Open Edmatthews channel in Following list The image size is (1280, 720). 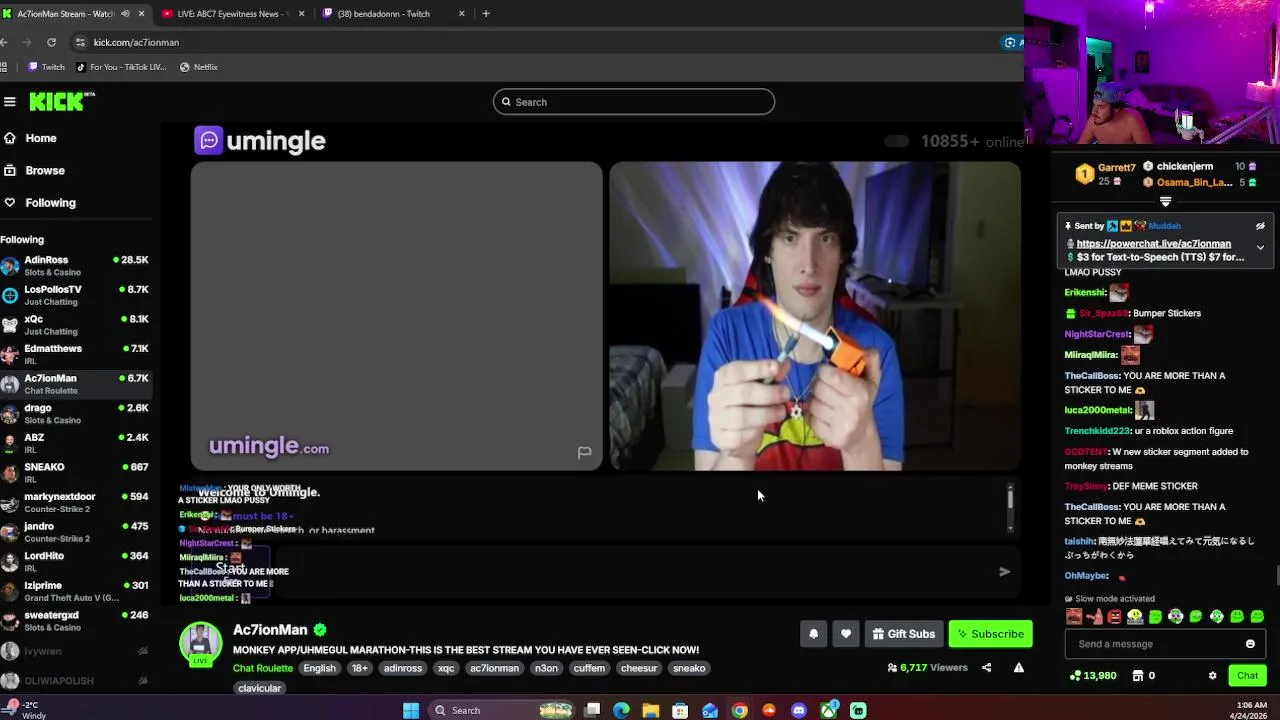[x=75, y=354]
